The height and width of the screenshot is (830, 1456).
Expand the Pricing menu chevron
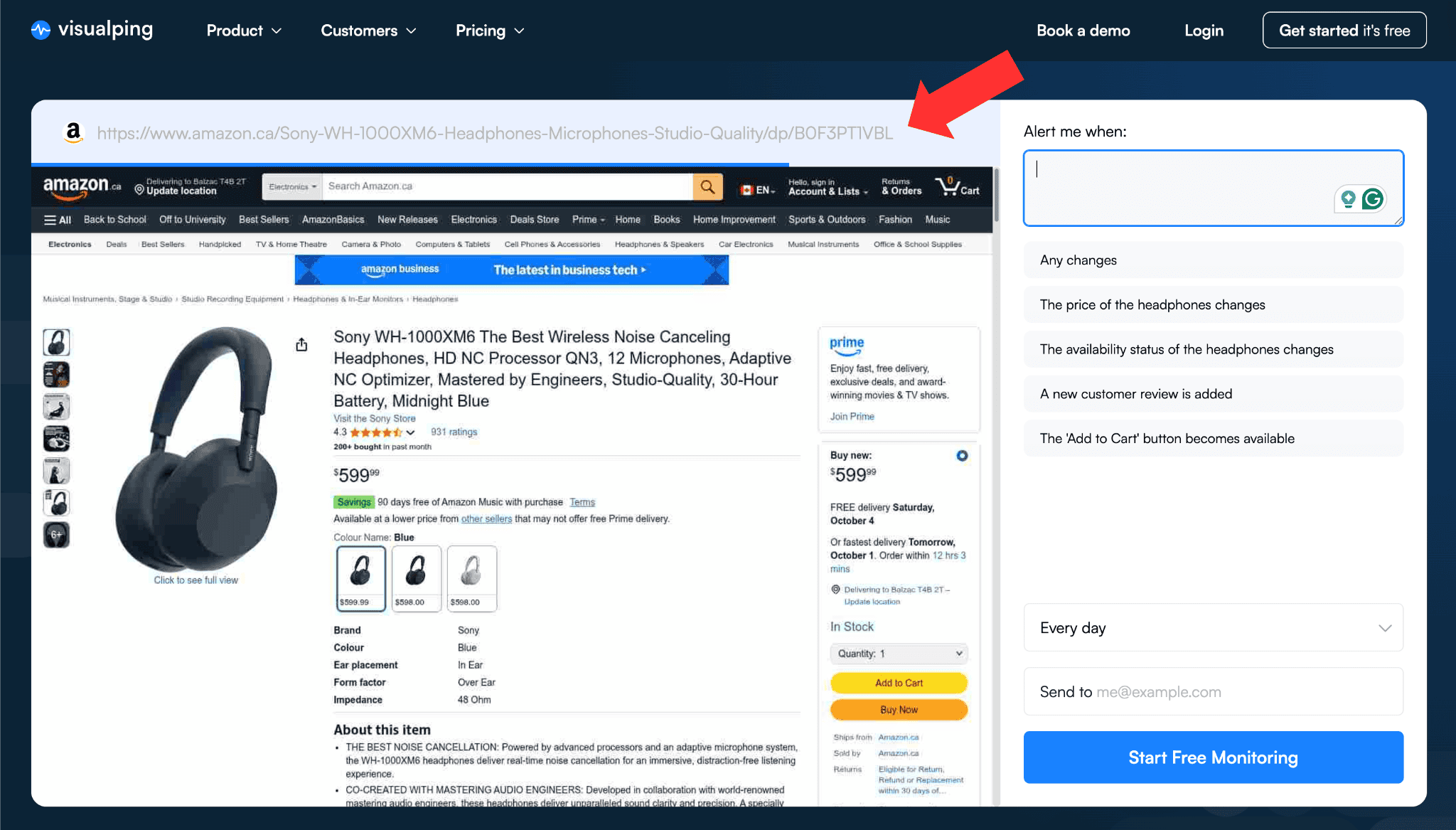pos(520,31)
